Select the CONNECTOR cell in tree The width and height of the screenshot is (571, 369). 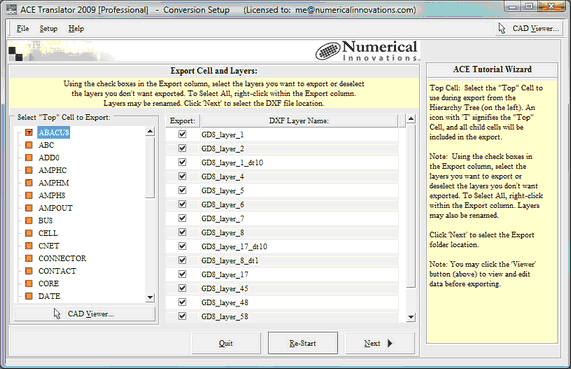[x=62, y=258]
